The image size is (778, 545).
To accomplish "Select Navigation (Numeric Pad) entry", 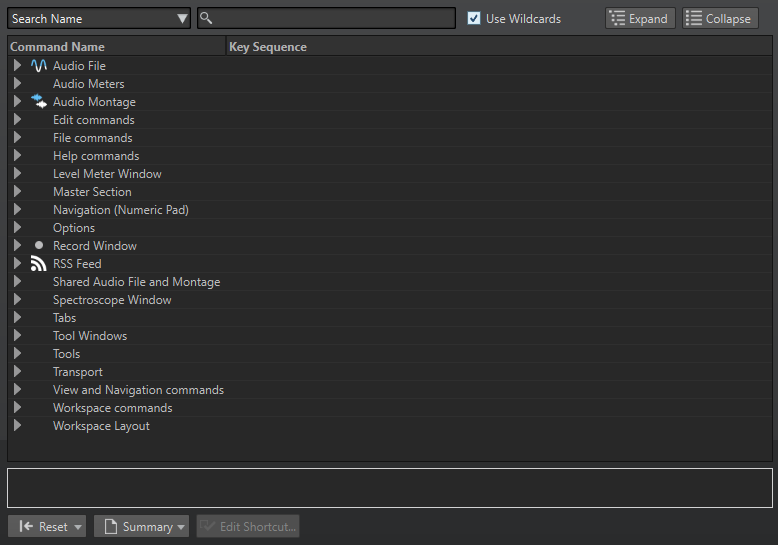I will [120, 210].
